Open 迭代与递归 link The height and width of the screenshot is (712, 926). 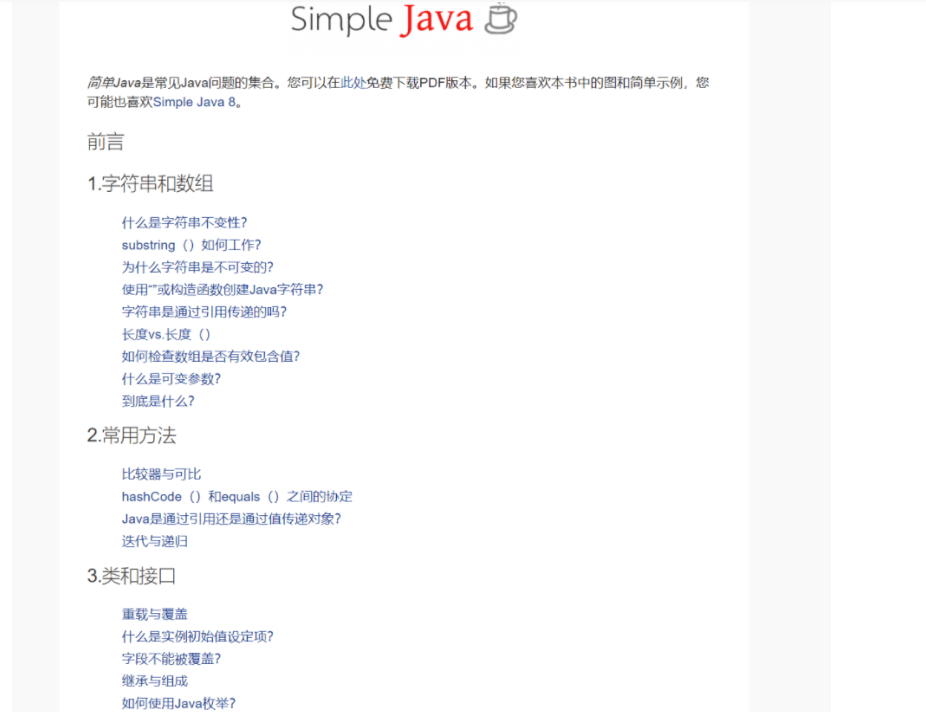[x=155, y=541]
